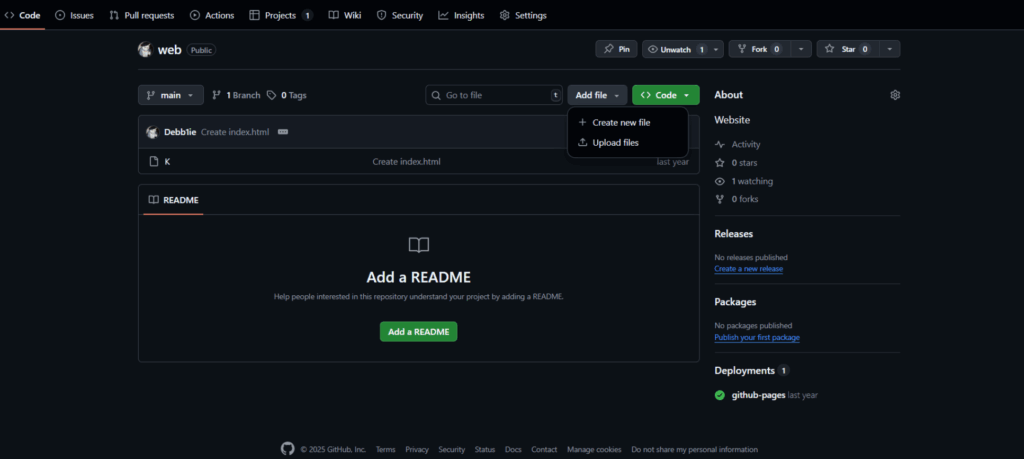Select the README tab

(x=174, y=200)
